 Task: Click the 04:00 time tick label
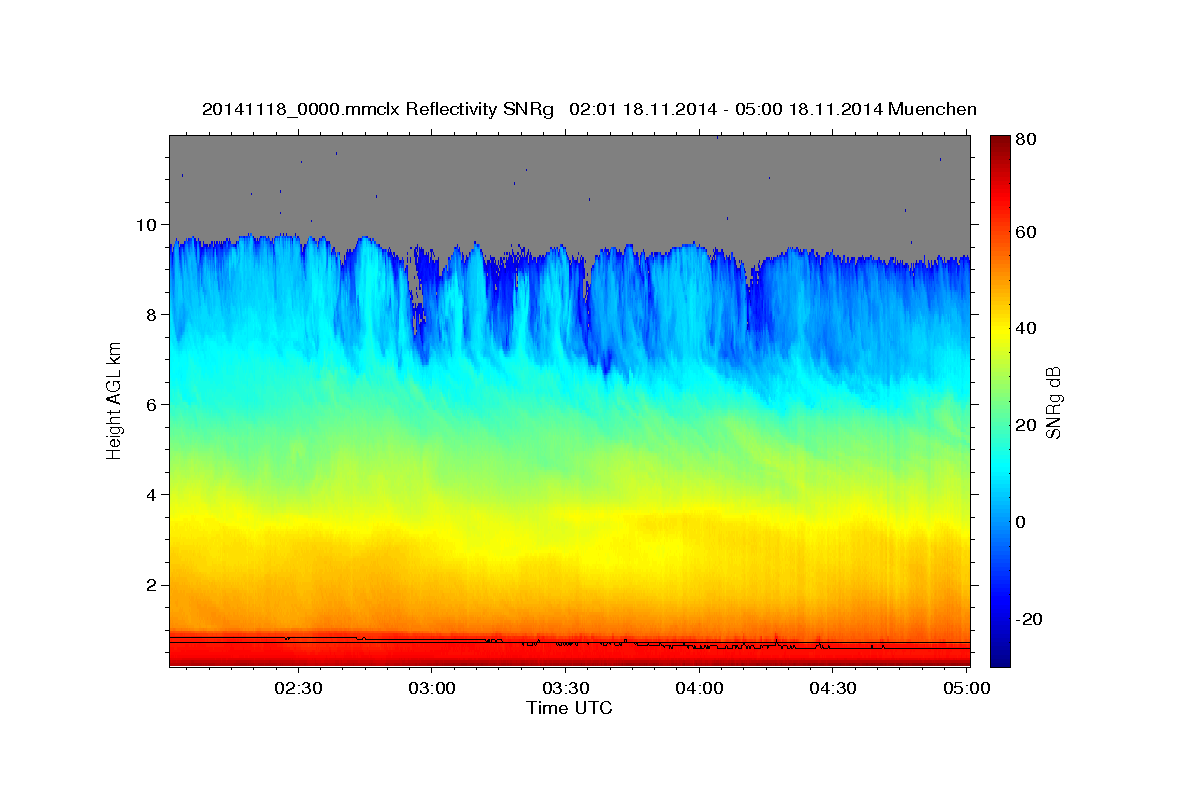point(699,688)
